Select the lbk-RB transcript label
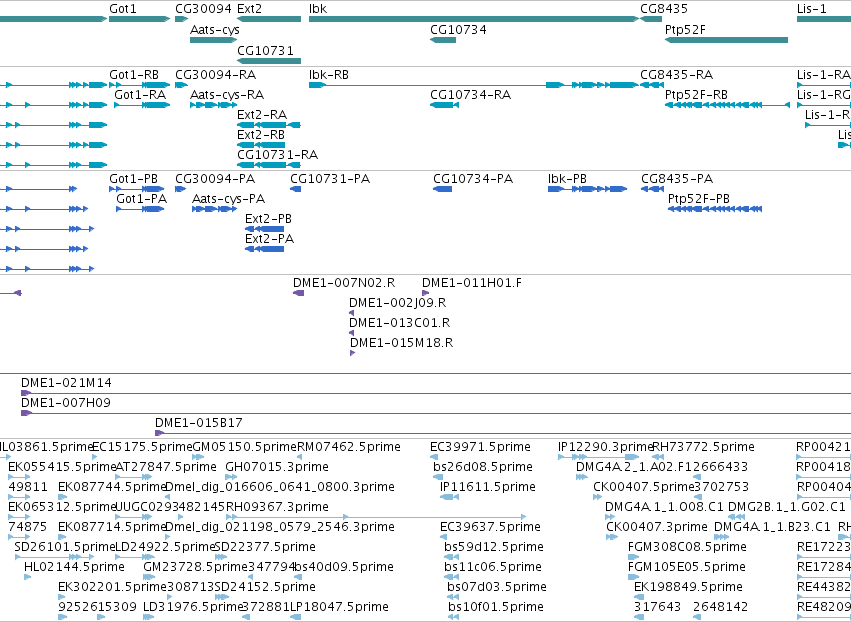 pyautogui.click(x=329, y=74)
